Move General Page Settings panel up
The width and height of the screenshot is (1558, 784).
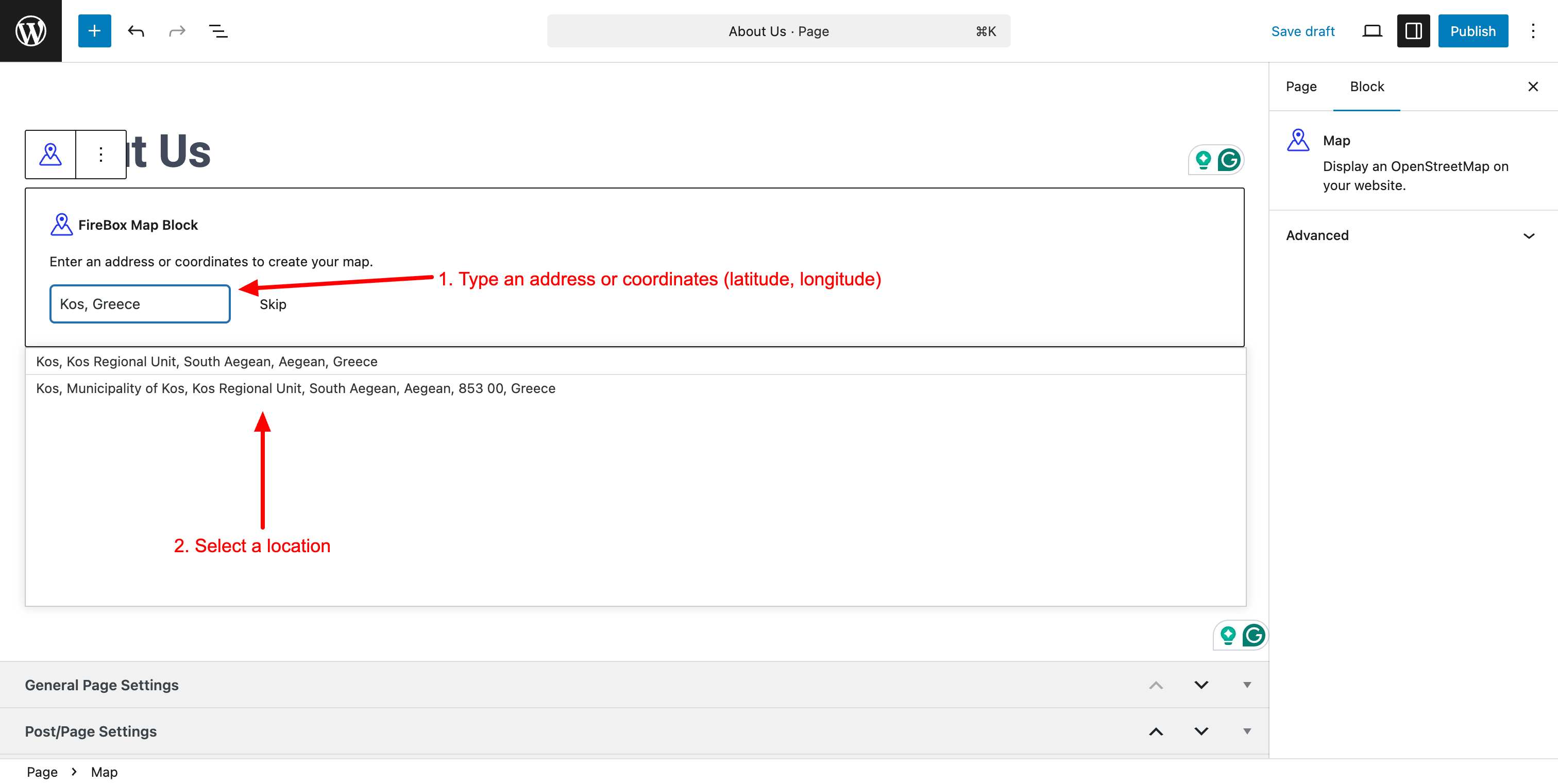click(x=1156, y=685)
